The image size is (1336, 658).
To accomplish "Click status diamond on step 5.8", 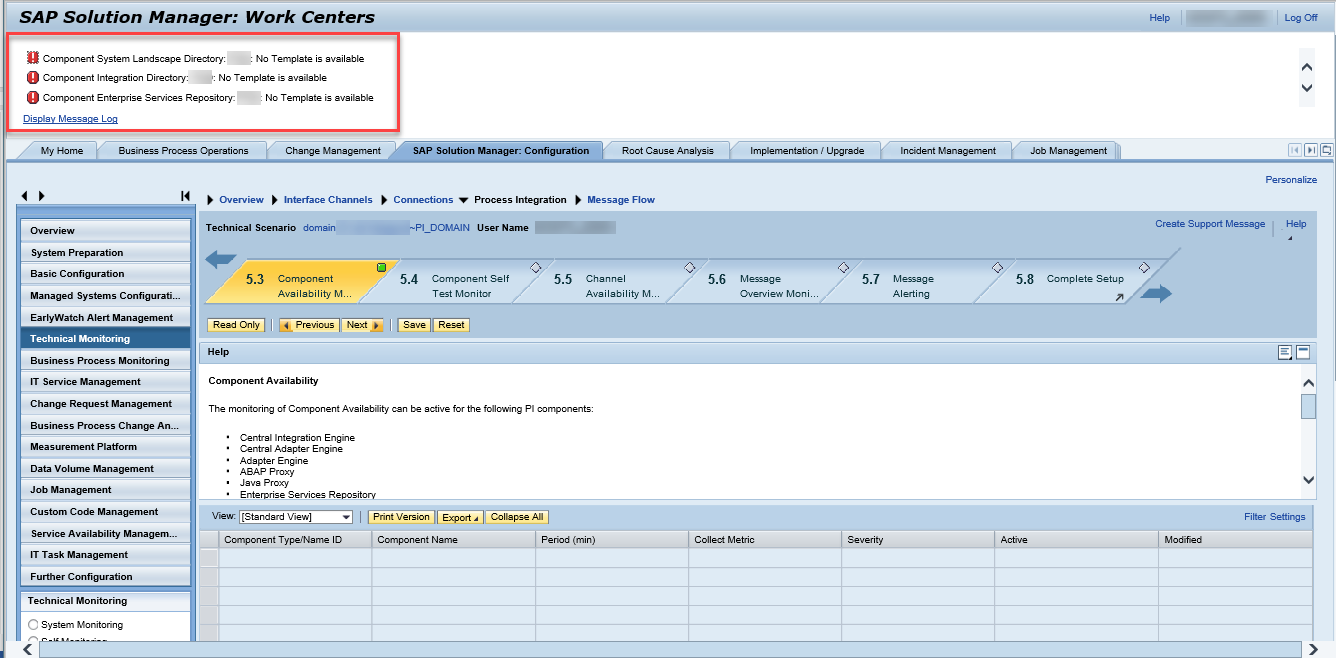I will point(1144,268).
